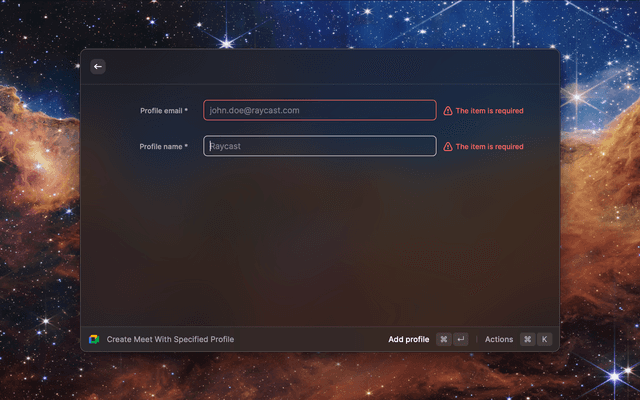Open the Actions menu

click(499, 339)
